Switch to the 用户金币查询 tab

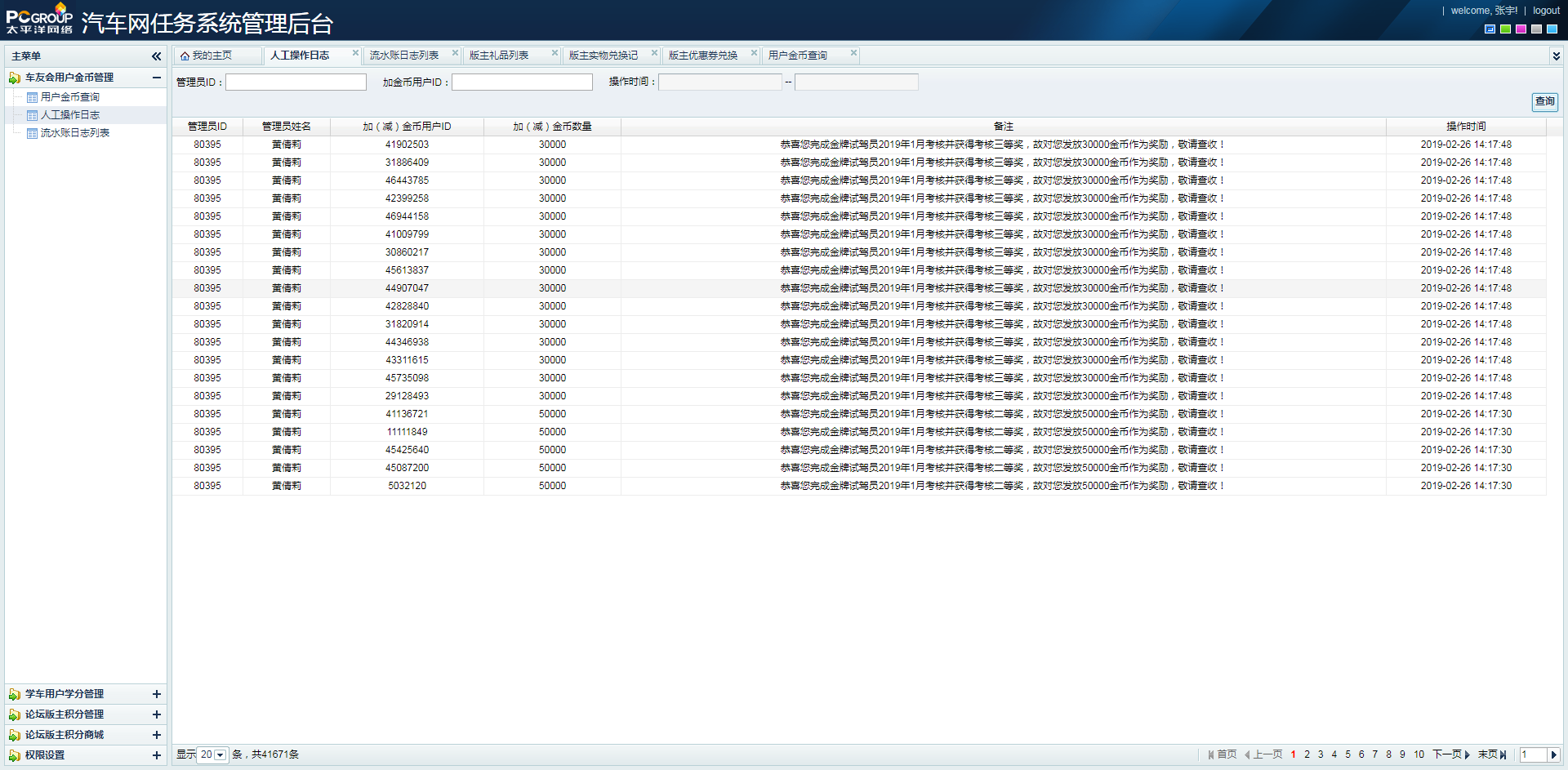pos(797,56)
